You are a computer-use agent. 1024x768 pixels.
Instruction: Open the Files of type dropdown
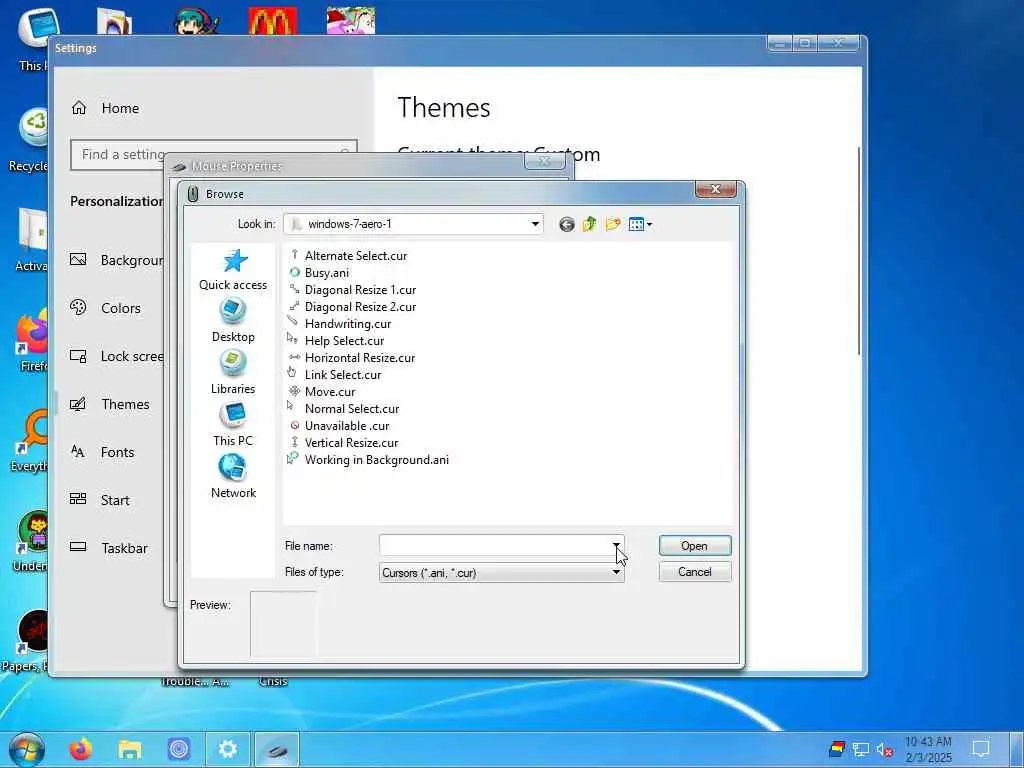tap(502, 573)
